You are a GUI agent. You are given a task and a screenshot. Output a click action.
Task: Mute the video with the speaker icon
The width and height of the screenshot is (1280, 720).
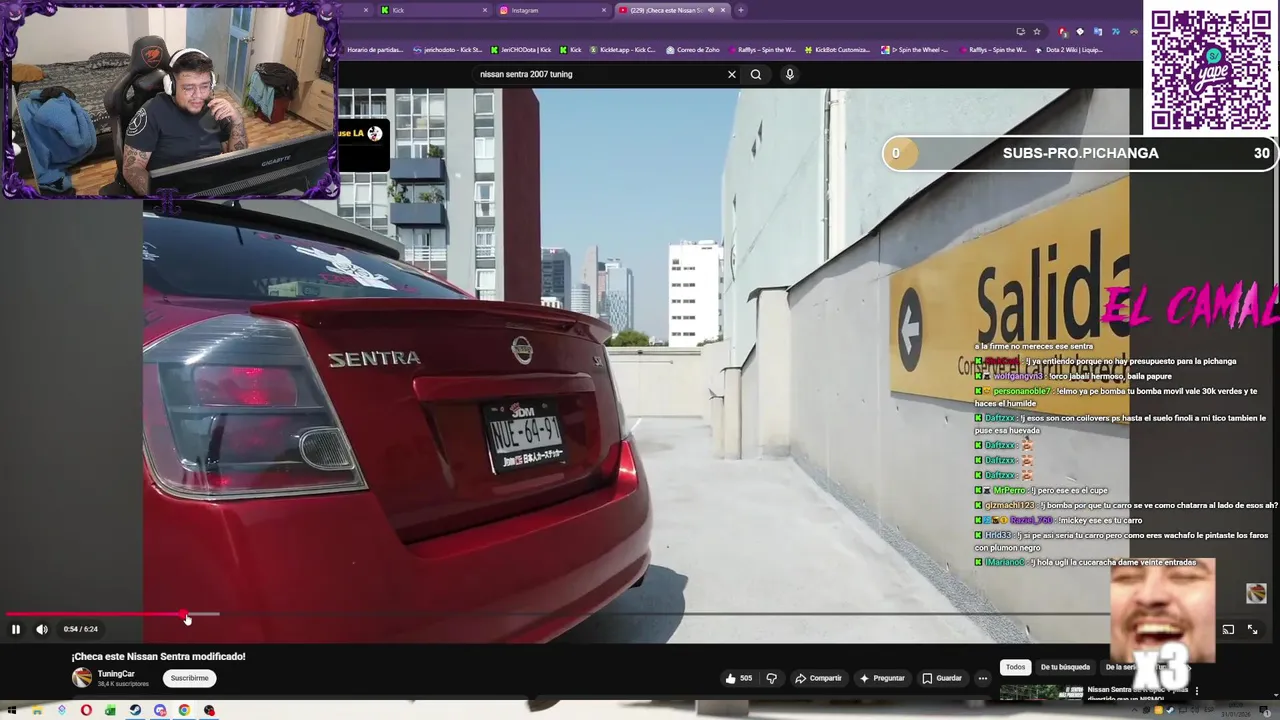[x=41, y=629]
